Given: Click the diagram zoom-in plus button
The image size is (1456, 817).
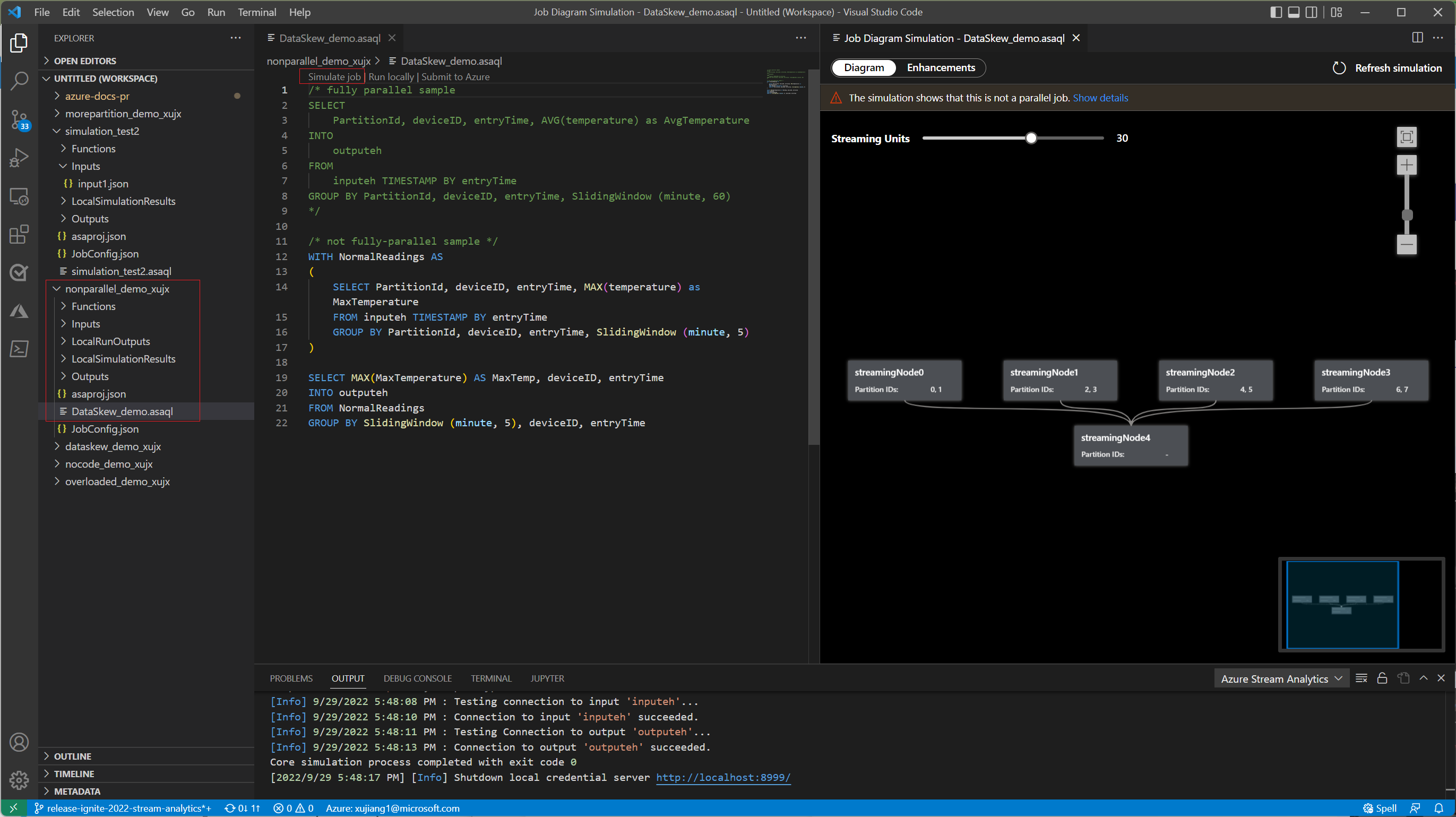Looking at the screenshot, I should (1406, 165).
